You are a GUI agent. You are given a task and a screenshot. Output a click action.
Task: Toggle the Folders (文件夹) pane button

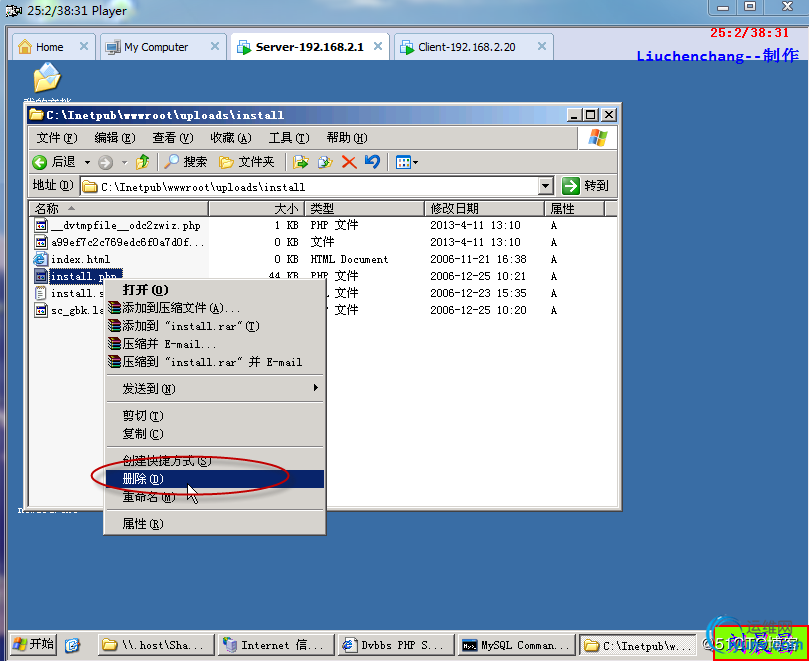[x=247, y=162]
